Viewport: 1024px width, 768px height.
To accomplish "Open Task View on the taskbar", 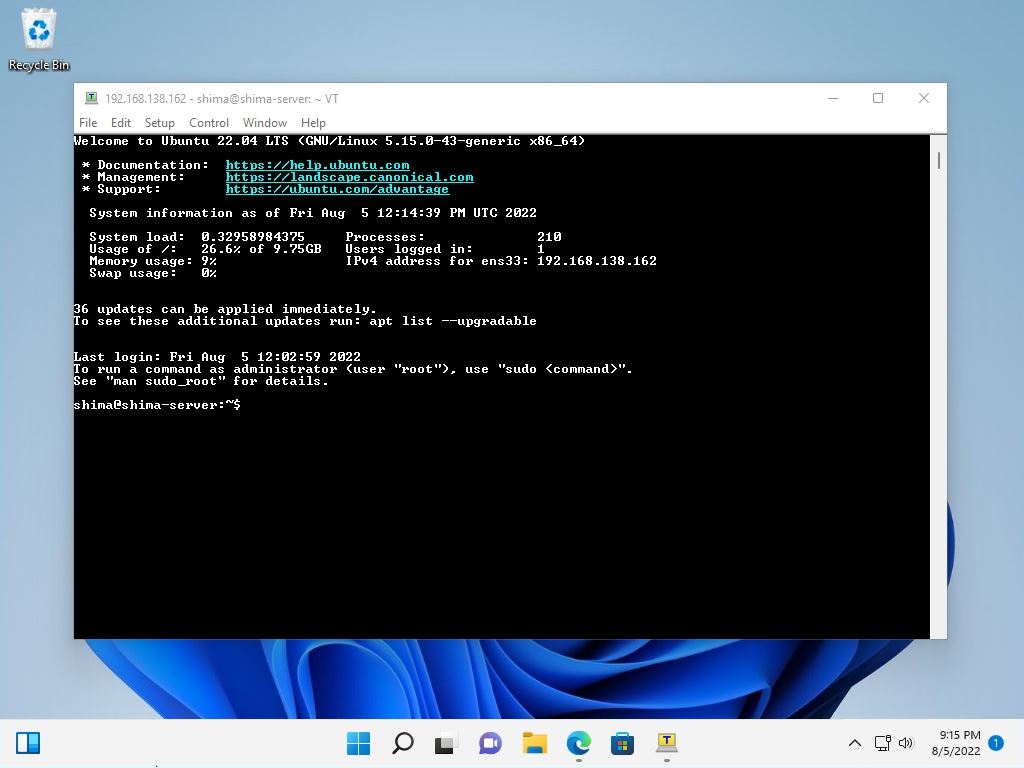I will [x=446, y=743].
